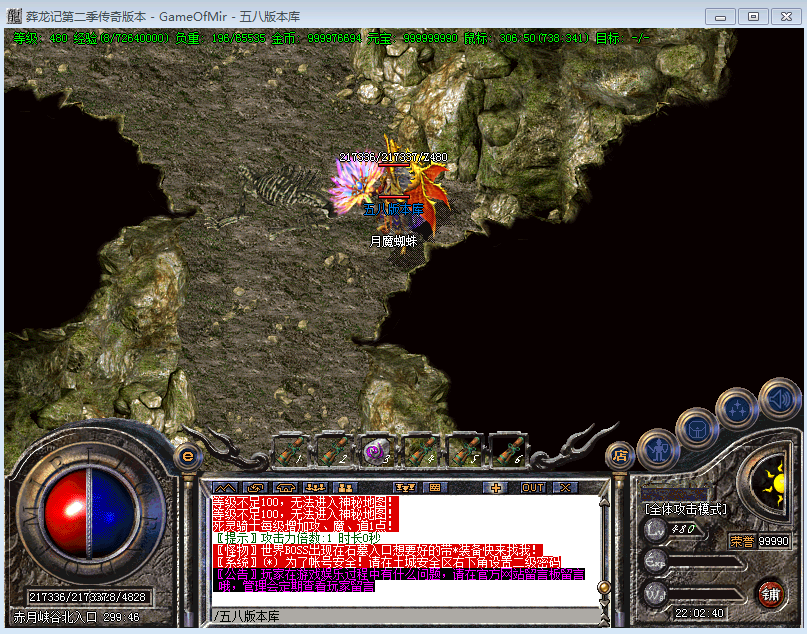
Task: Open the character equipment icon
Action: tap(658, 450)
